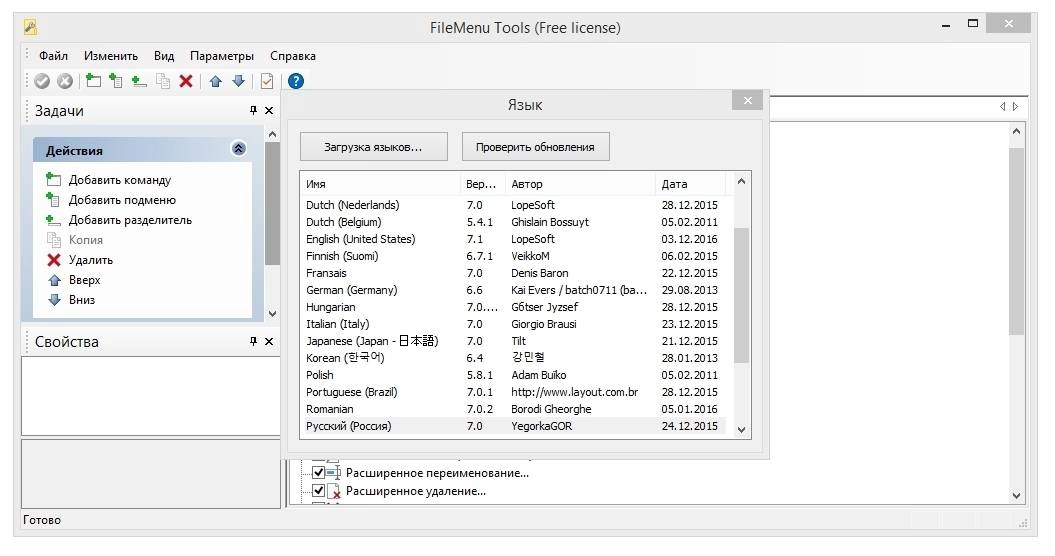Click the icon beside Добавить разделитель
This screenshot has height=556, width=1055.
[x=54, y=219]
